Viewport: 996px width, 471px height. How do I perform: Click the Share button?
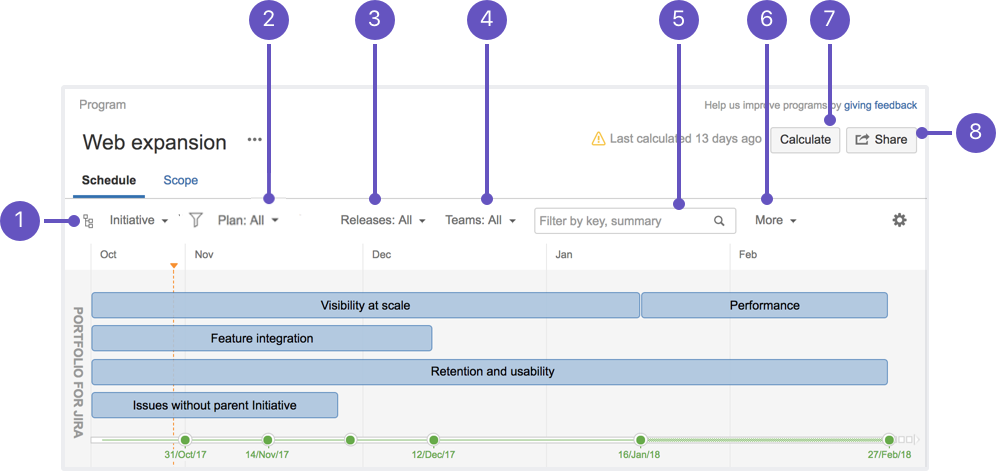(881, 140)
